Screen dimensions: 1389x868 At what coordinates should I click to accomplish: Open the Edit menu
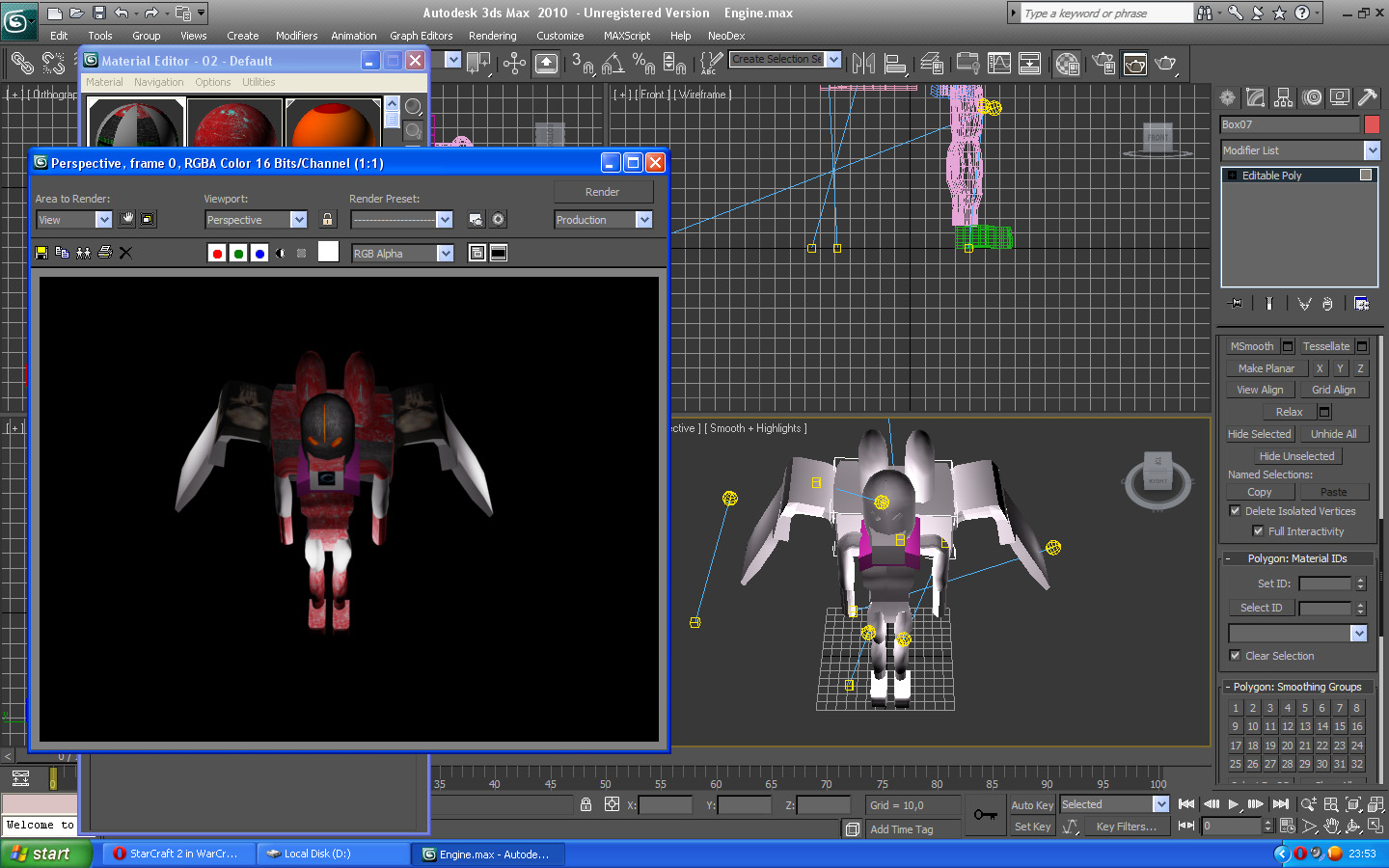coord(59,36)
